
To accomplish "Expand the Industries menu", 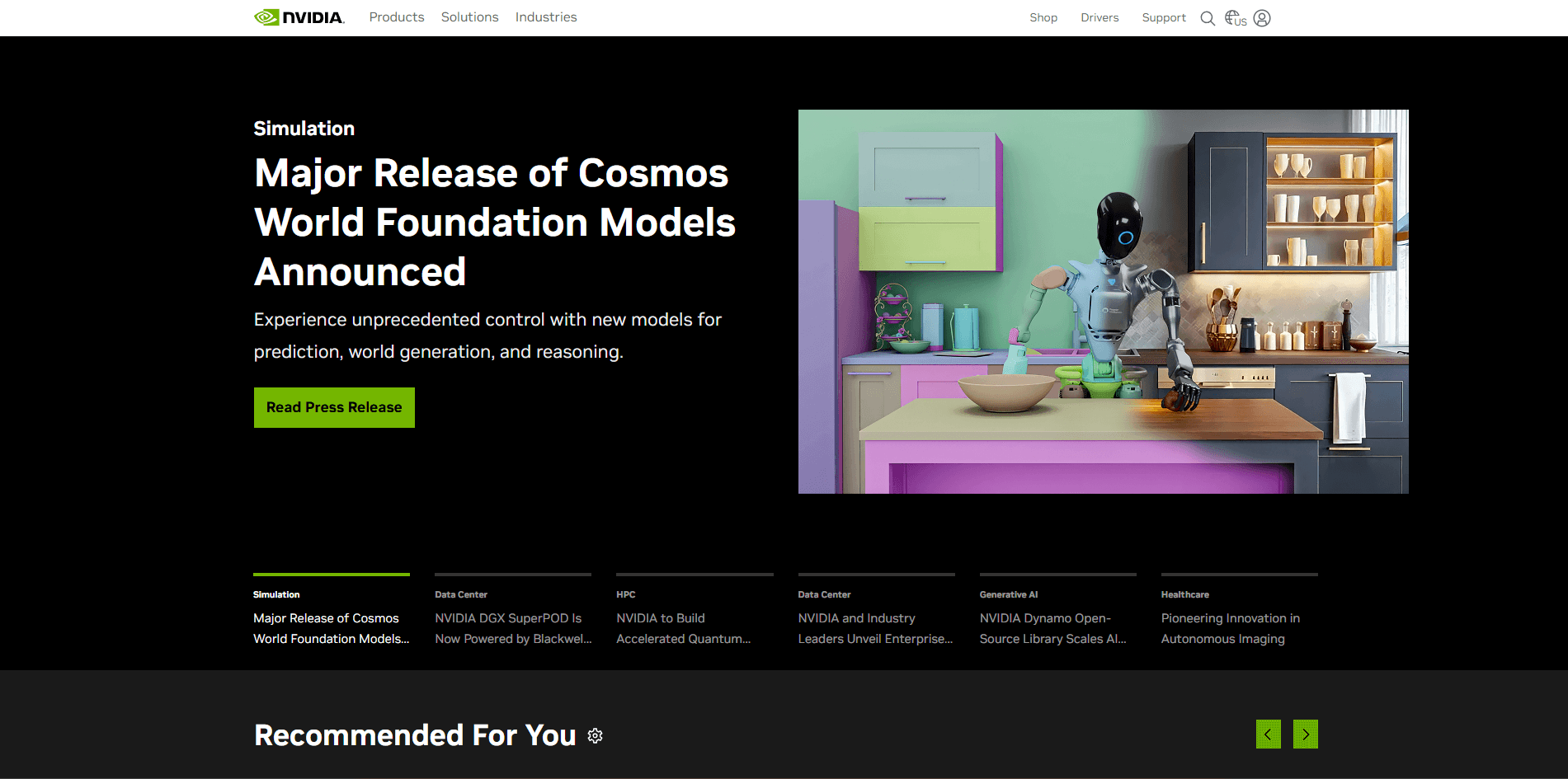I will coord(546,17).
